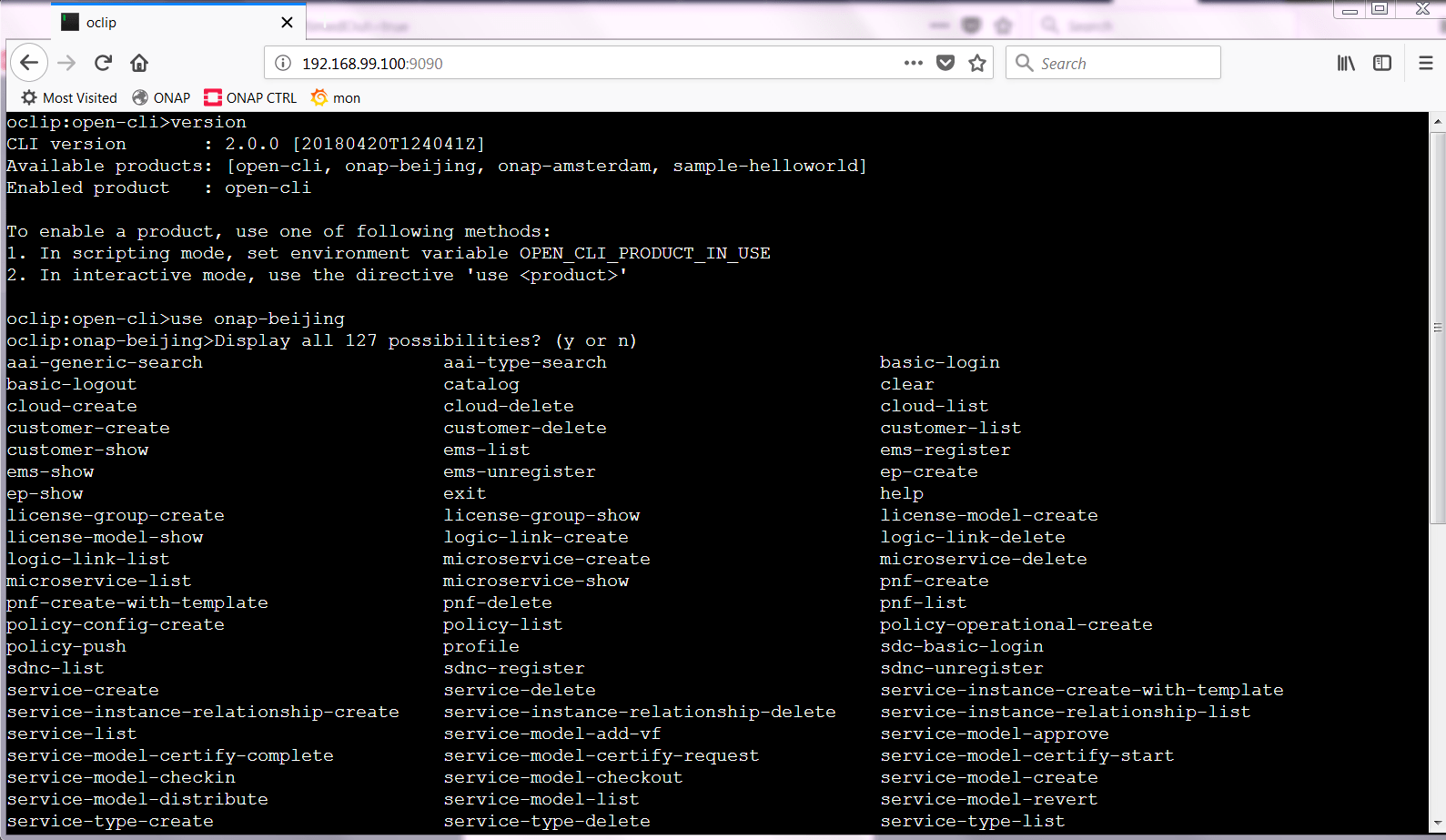Close the oclip tab
This screenshot has height=840, width=1446.
[x=287, y=22]
